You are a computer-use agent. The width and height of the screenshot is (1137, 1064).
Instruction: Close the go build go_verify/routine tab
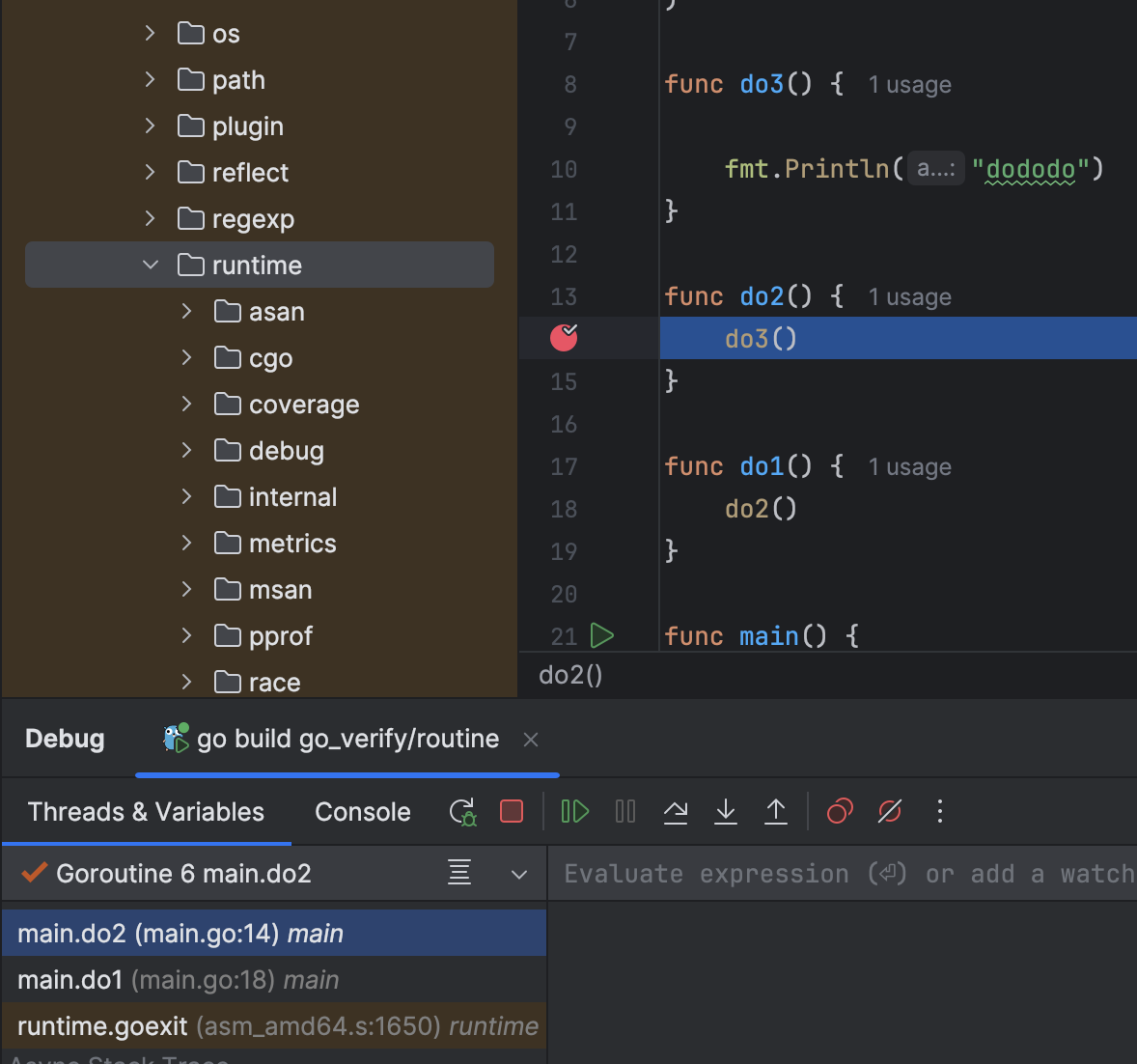pyautogui.click(x=531, y=739)
